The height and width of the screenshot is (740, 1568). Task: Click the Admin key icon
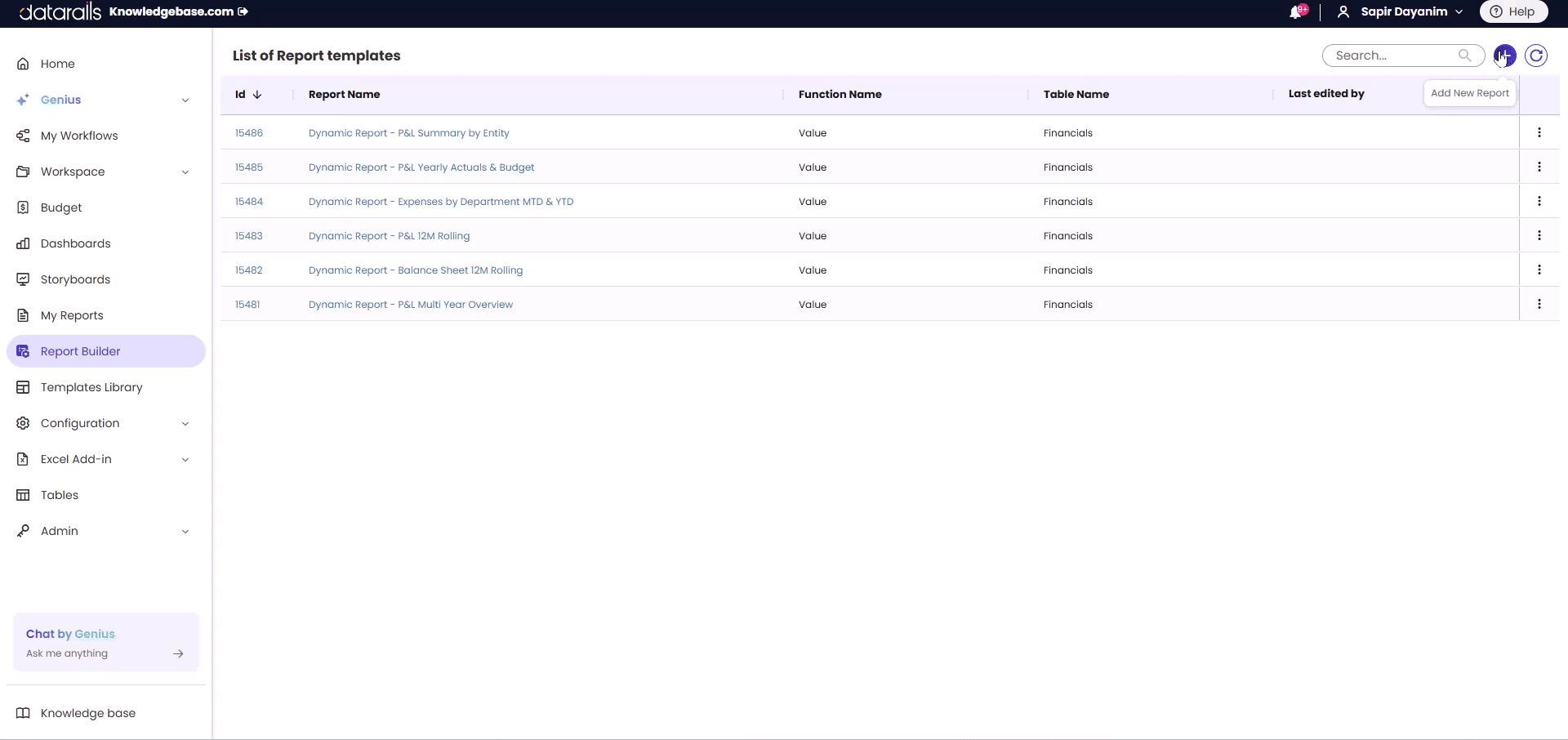[x=23, y=531]
